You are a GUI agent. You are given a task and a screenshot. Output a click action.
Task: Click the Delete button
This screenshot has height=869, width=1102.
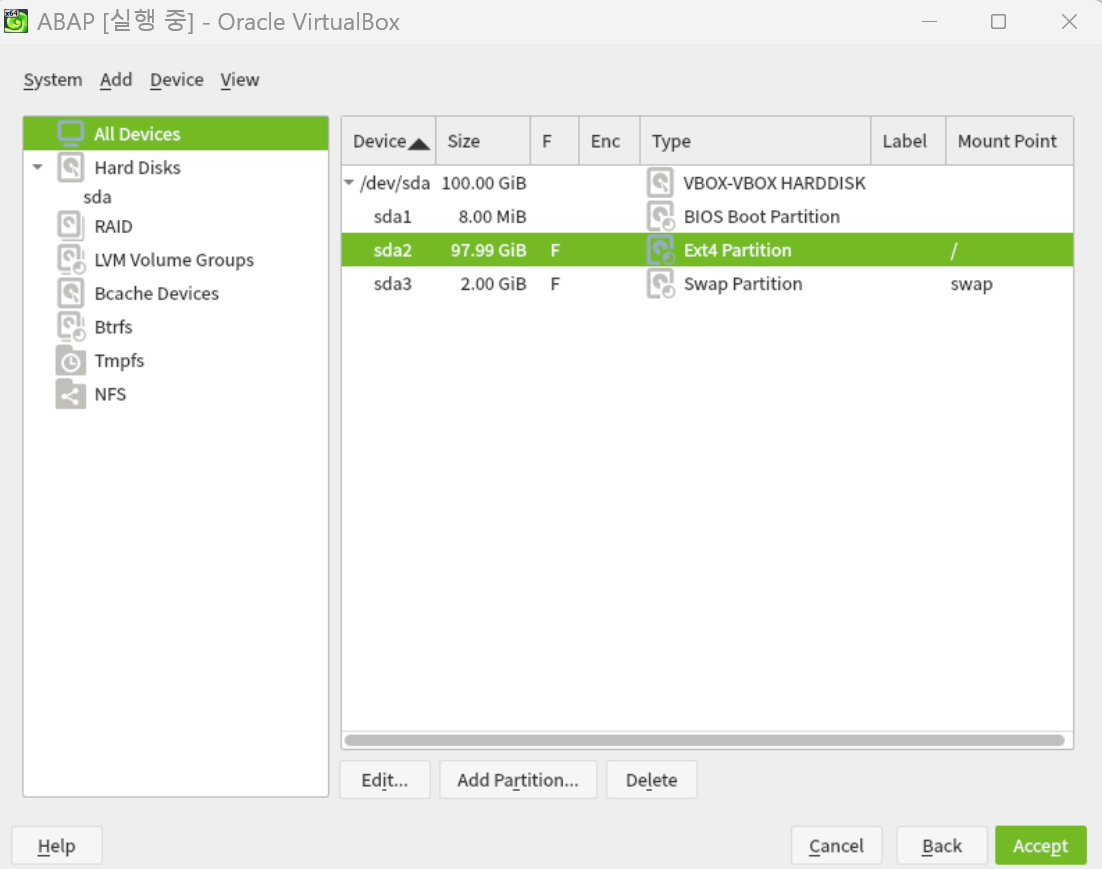pyautogui.click(x=652, y=780)
